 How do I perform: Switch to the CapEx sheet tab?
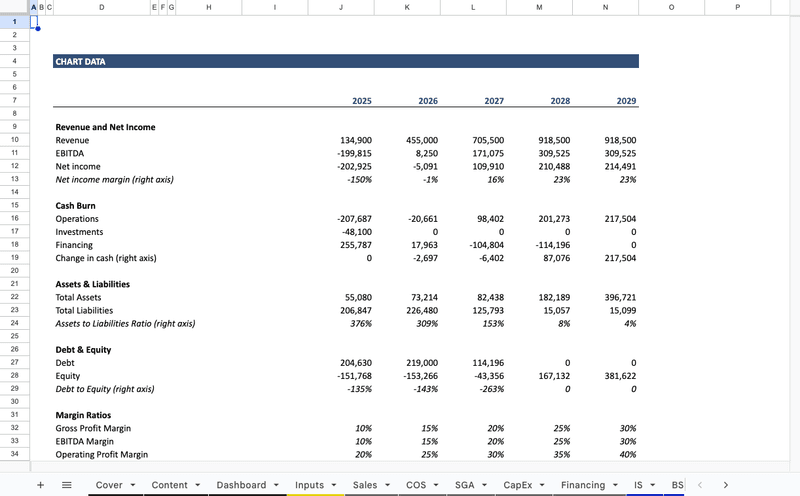click(x=517, y=485)
